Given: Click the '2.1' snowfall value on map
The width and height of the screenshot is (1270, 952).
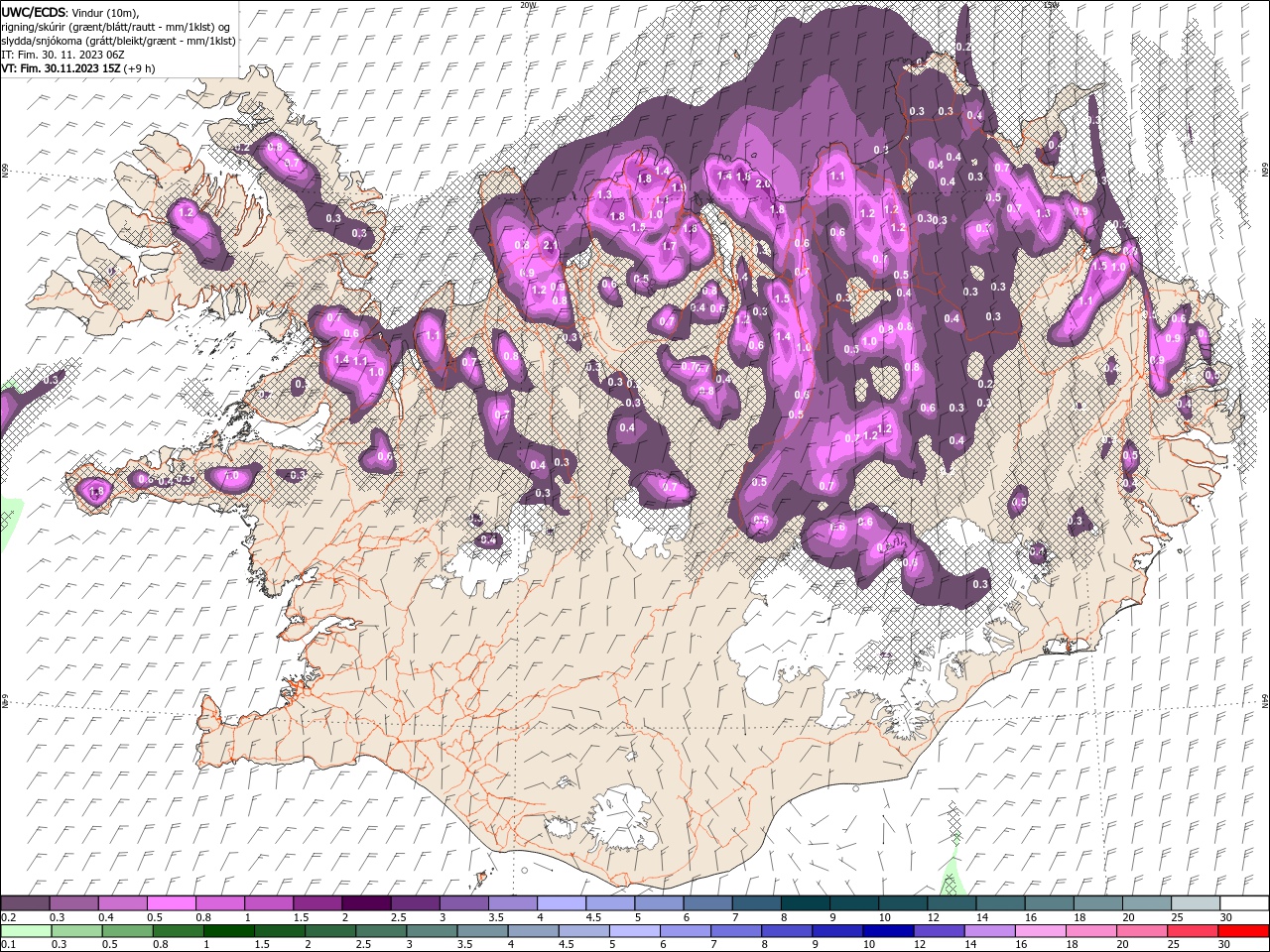Looking at the screenshot, I should point(551,244).
